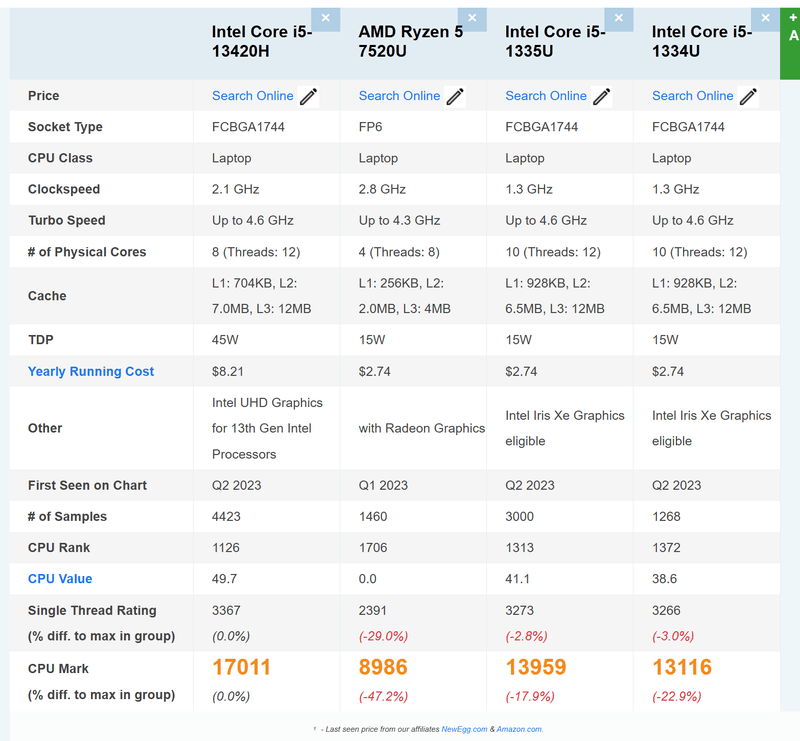Click CPU Value 41.1

click(517, 579)
